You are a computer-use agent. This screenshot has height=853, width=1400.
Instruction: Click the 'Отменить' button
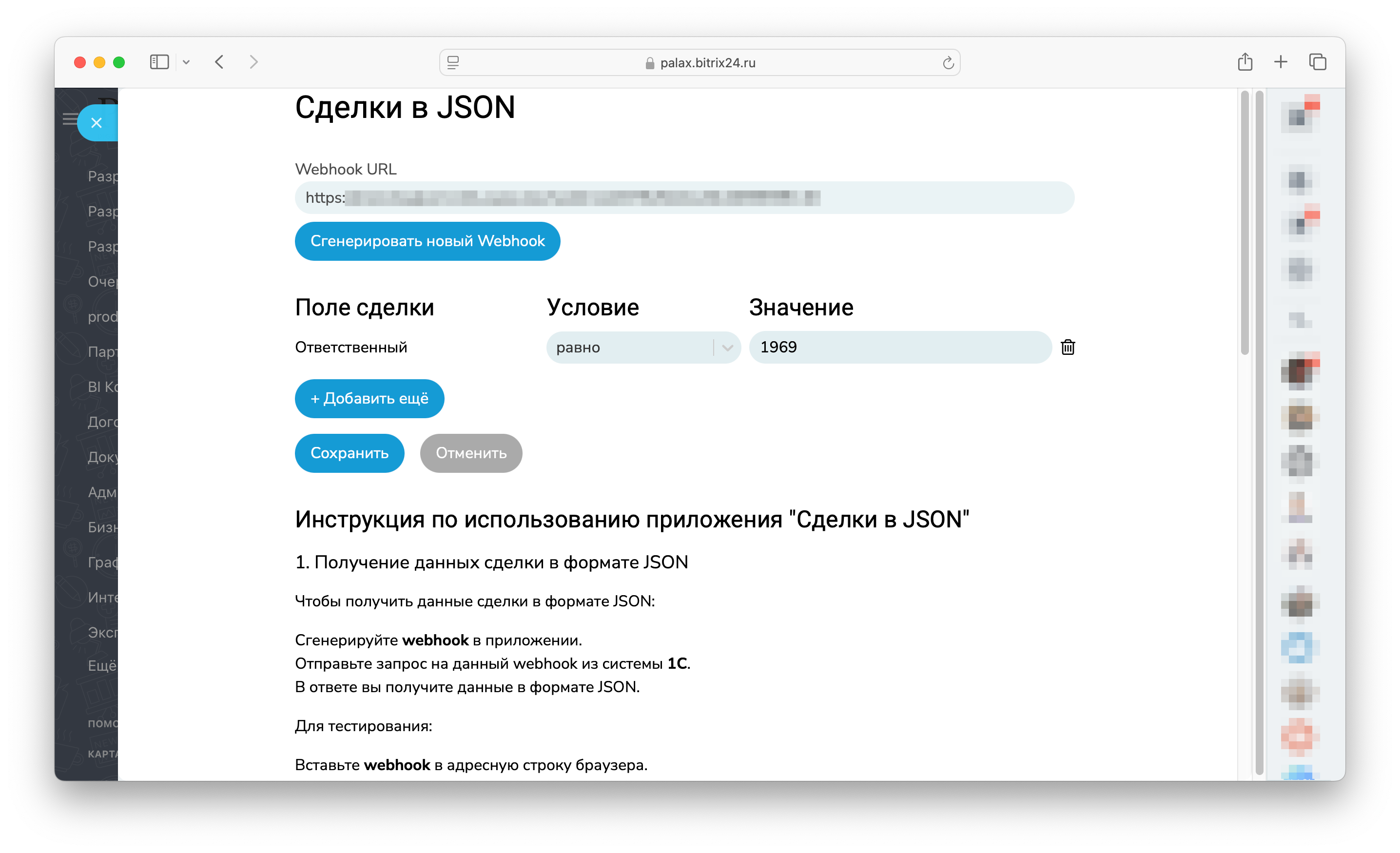(x=470, y=453)
